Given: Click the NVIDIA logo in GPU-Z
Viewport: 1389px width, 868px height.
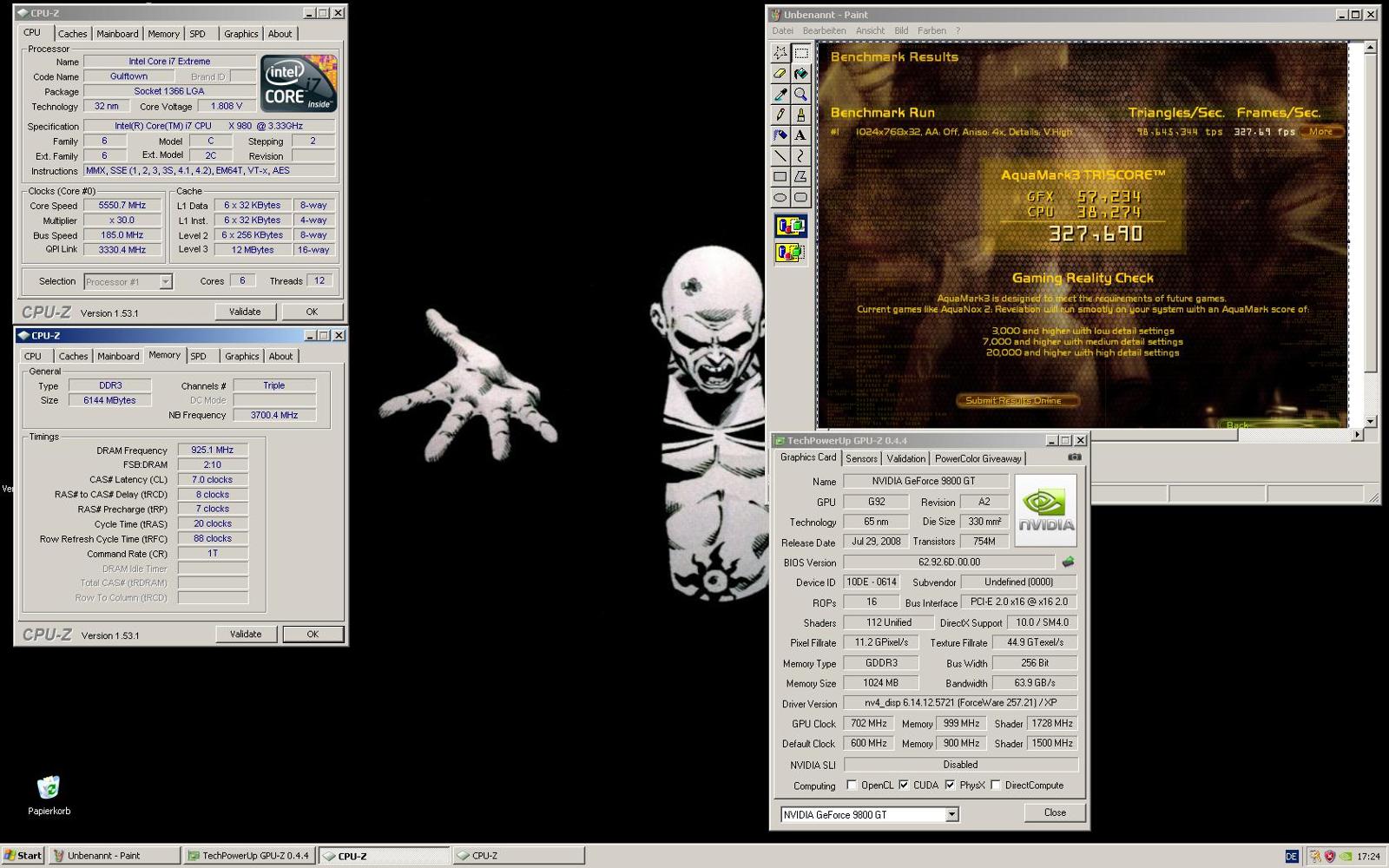Looking at the screenshot, I should click(x=1046, y=510).
